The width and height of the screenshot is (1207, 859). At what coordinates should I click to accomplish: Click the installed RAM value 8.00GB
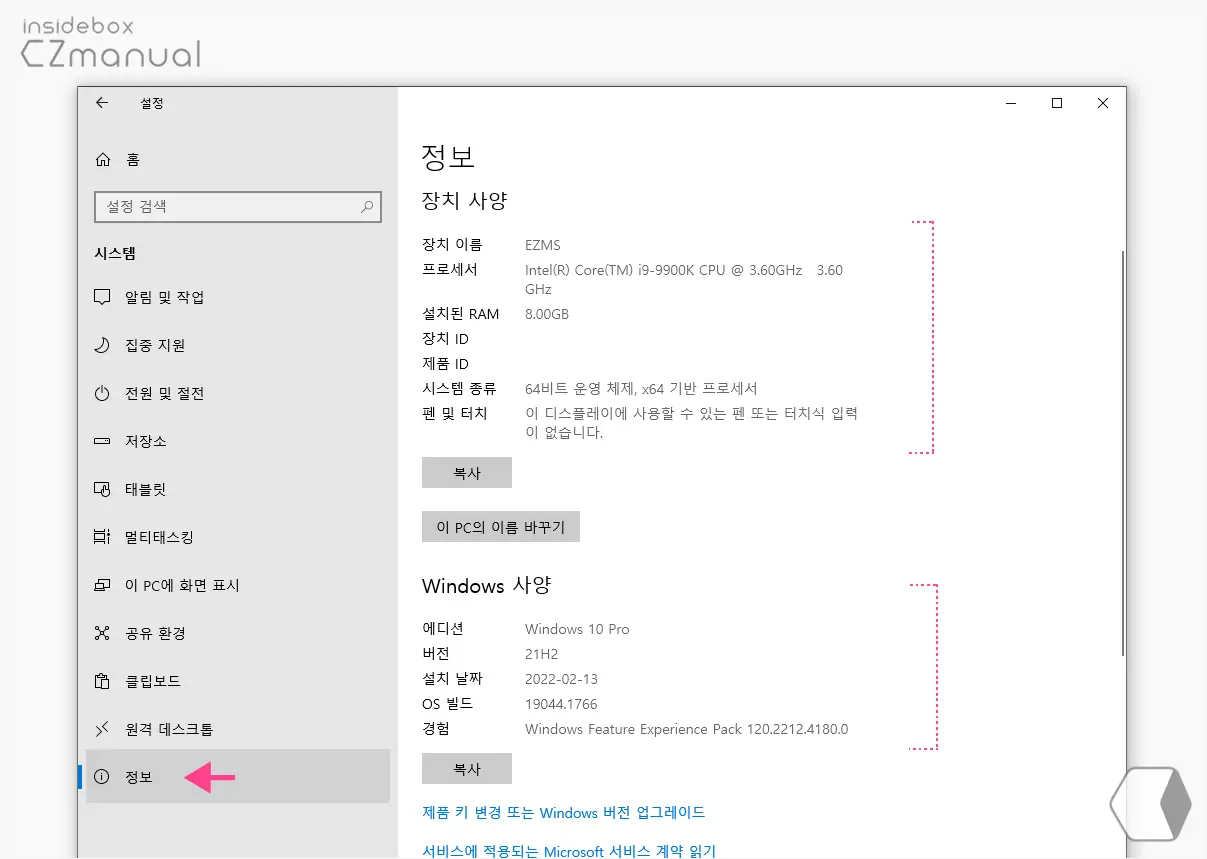(547, 314)
